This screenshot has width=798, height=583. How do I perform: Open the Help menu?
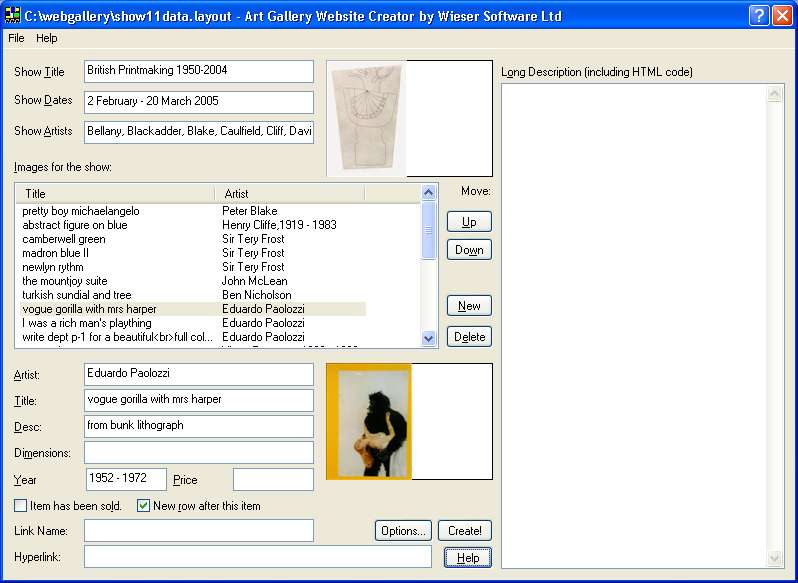(x=47, y=38)
